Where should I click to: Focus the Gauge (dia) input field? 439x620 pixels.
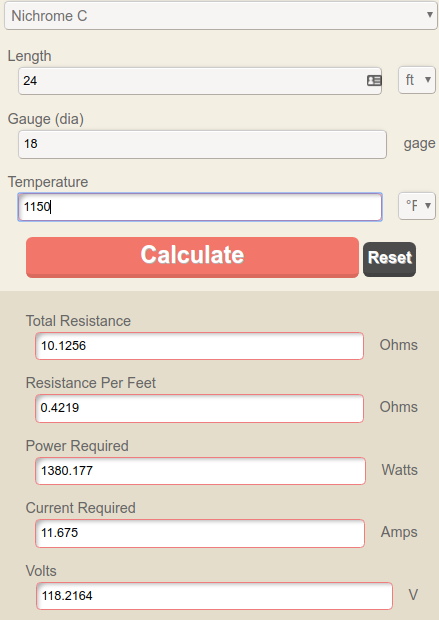pos(202,144)
